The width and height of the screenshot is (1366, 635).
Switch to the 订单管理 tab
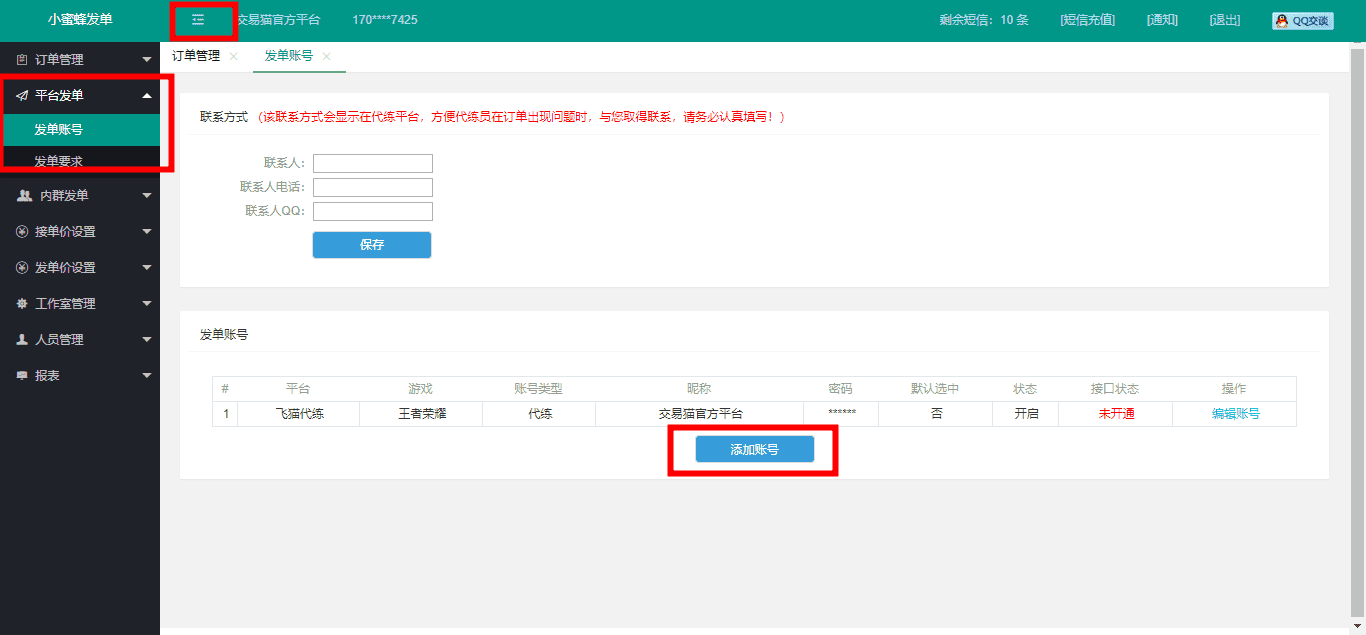(196, 57)
